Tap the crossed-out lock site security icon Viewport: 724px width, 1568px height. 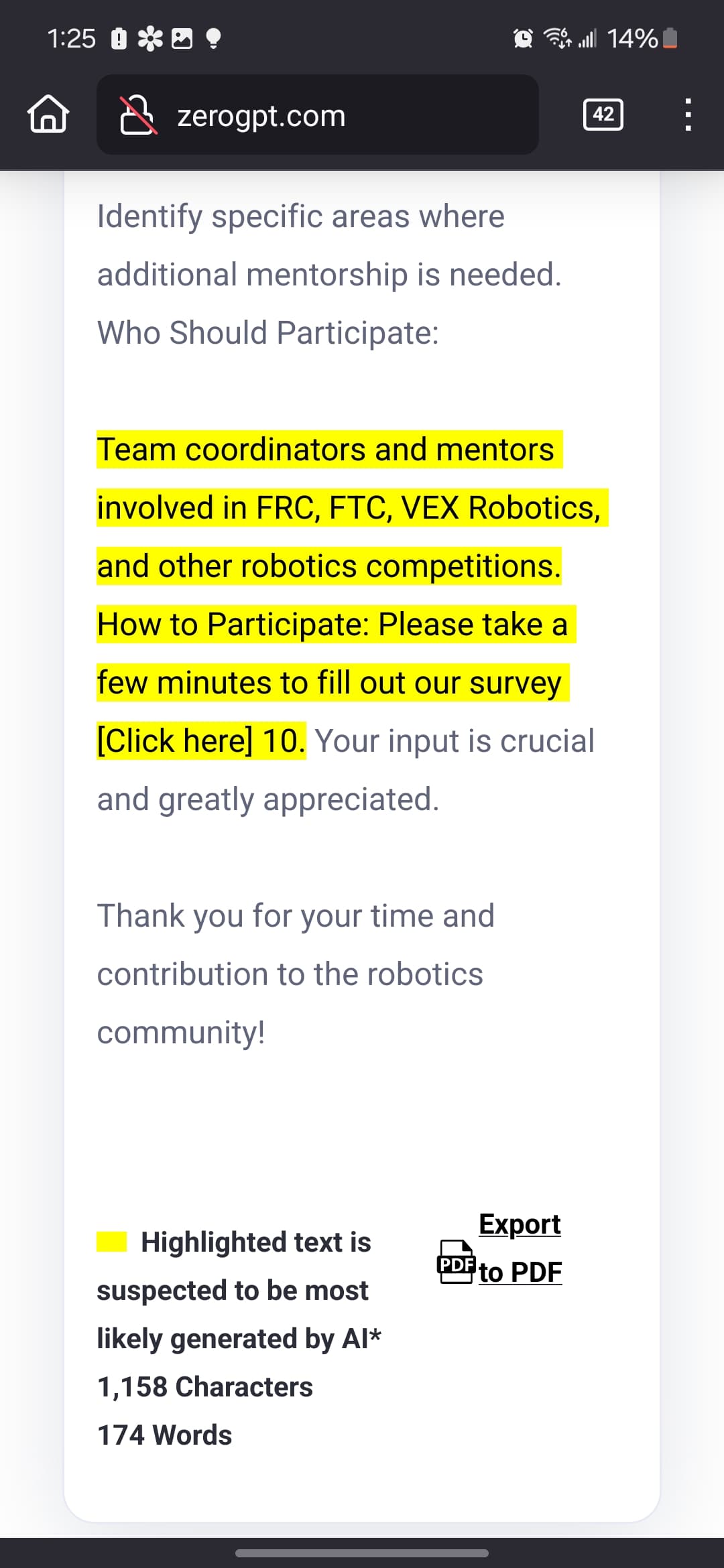pos(137,115)
